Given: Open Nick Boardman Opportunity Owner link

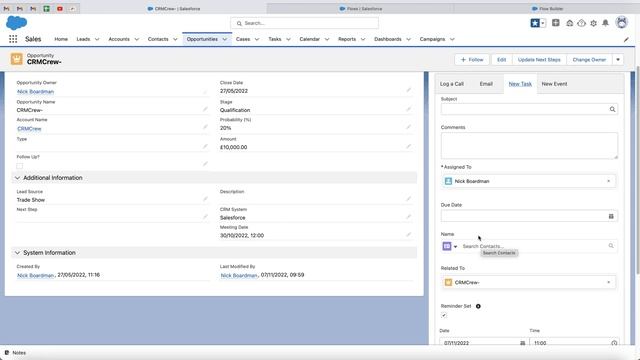Looking at the screenshot, I should point(36,91).
